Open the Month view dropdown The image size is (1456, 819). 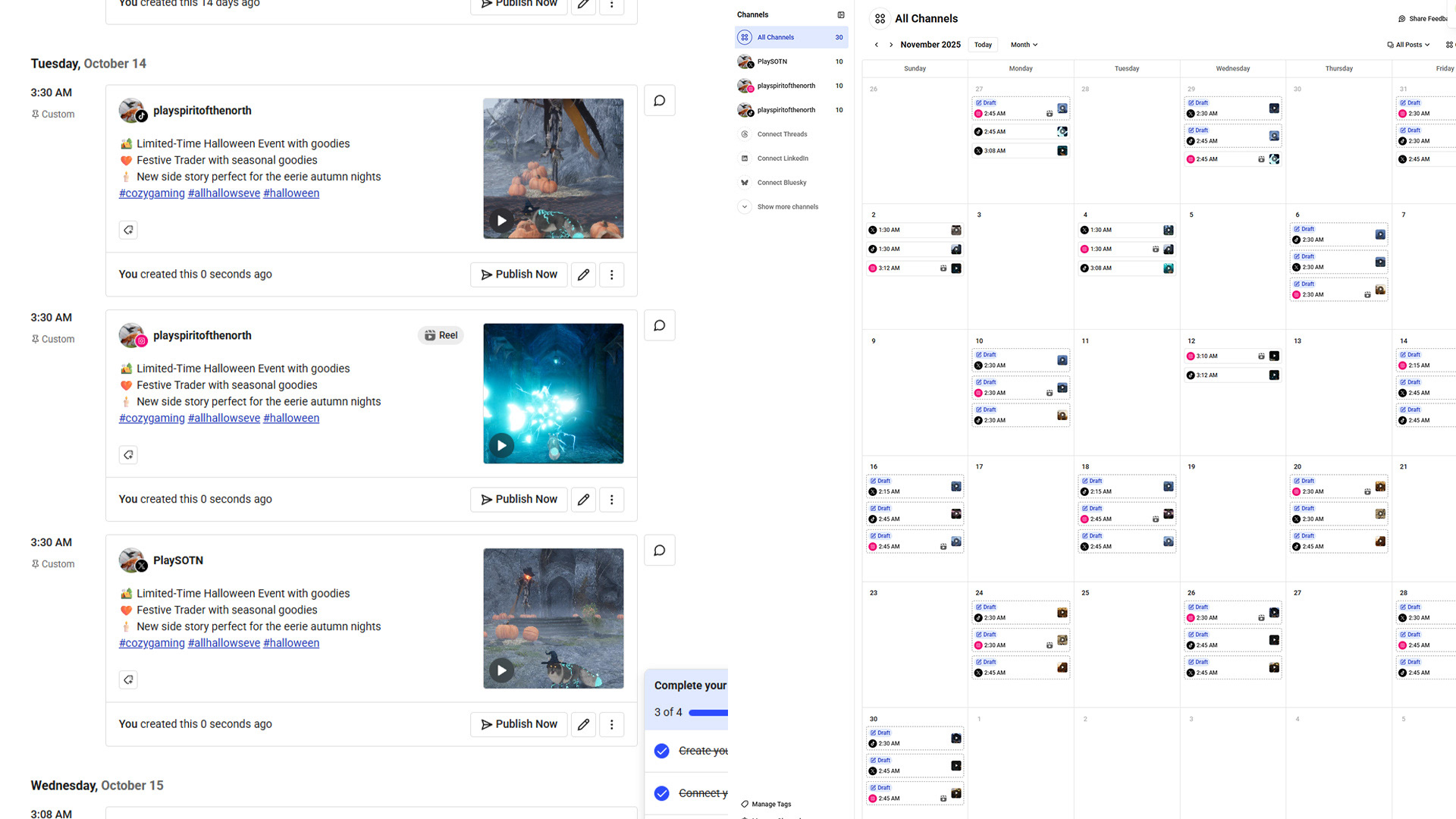(x=1024, y=45)
